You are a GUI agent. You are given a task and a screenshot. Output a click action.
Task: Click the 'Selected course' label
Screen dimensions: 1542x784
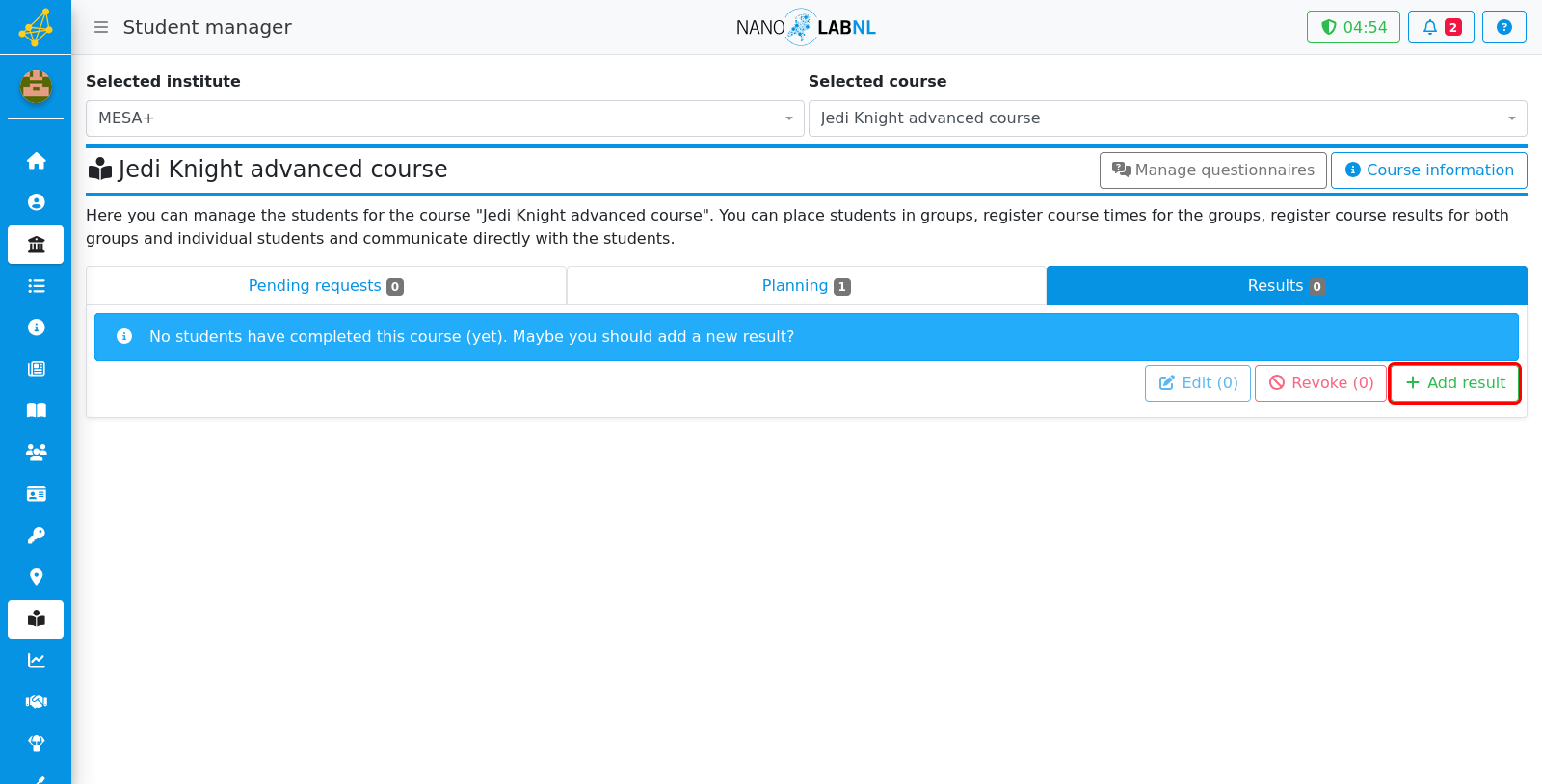(877, 82)
